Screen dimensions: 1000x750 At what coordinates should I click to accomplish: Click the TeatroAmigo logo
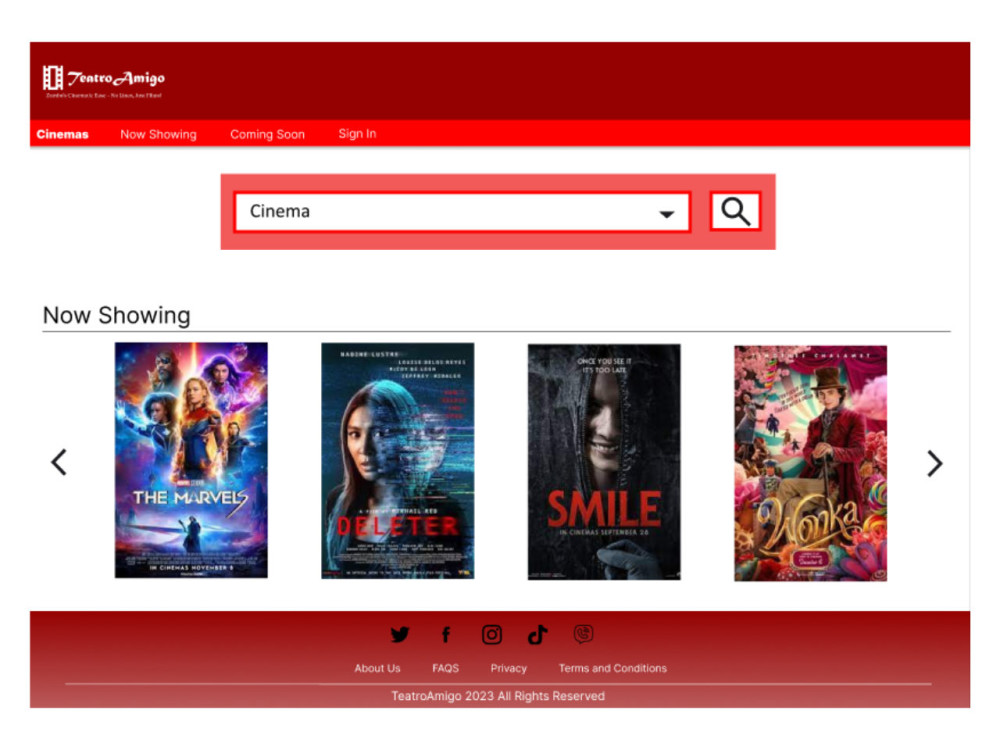click(104, 81)
